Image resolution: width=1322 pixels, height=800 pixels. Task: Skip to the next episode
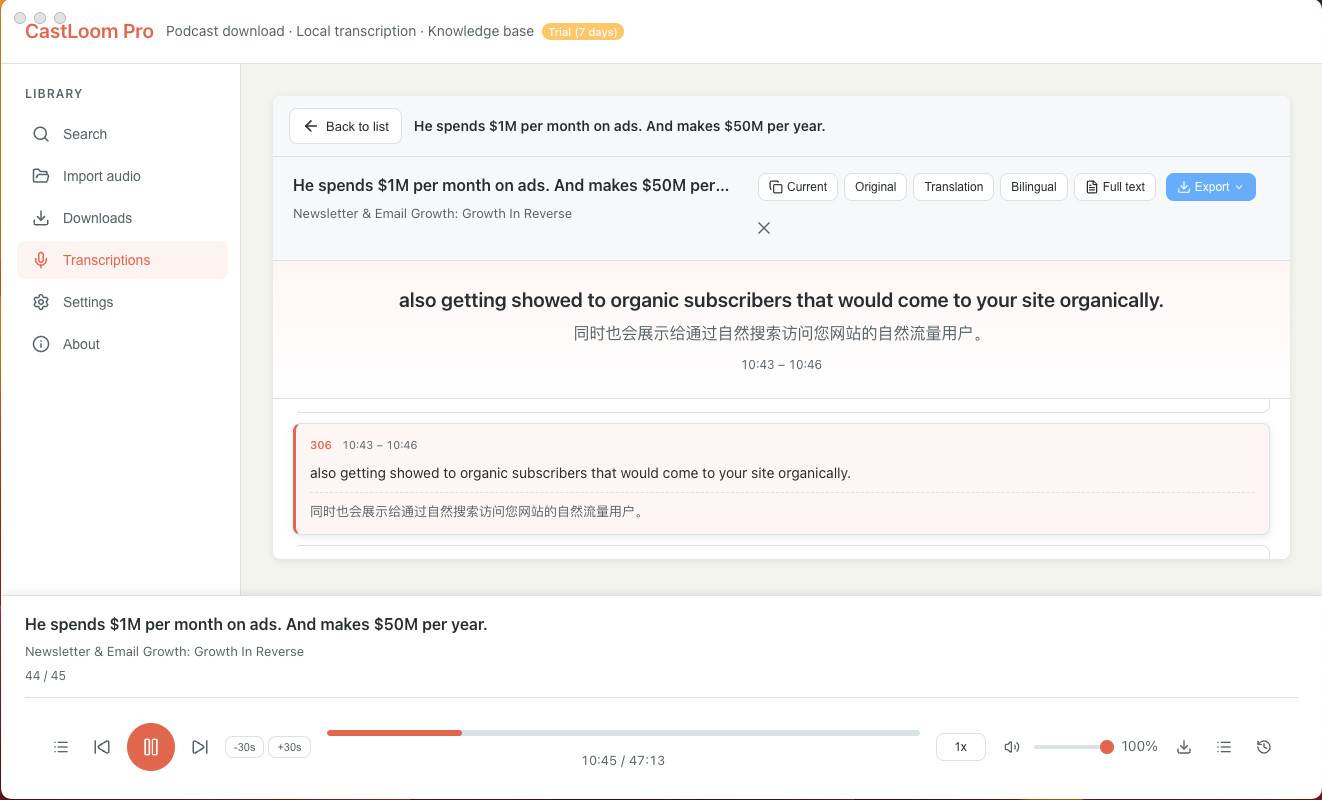pos(200,747)
